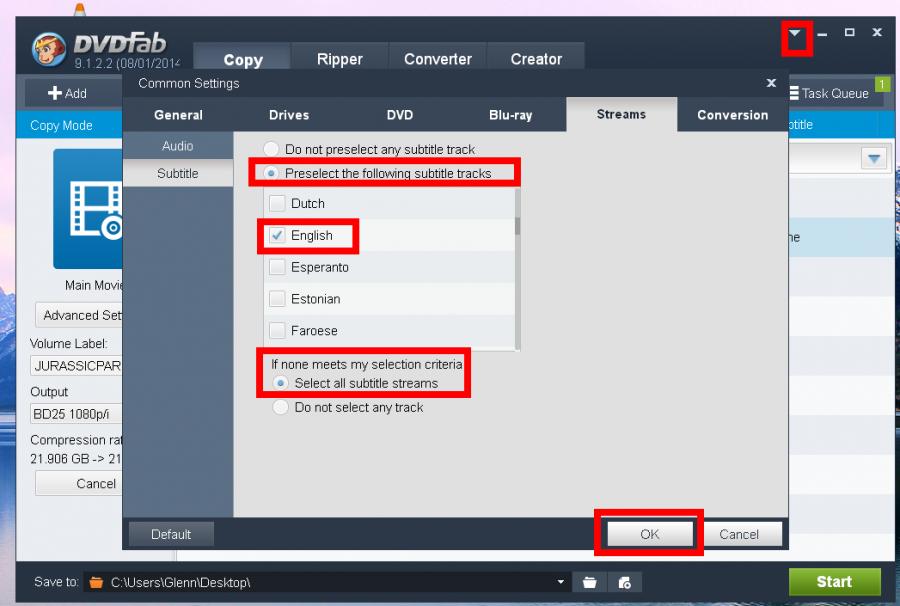
Task: Click the orange folder icon in Save to
Action: click(96, 582)
